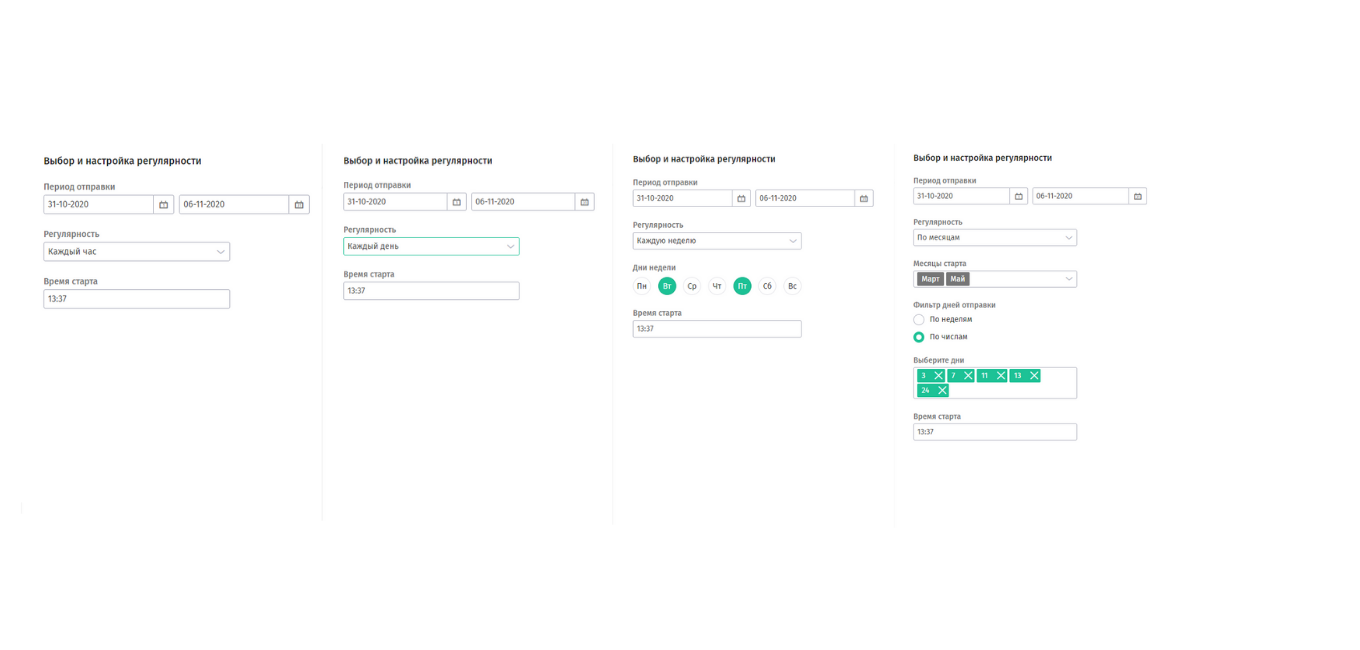The image size is (1360, 650).
Task: Open end date calendar in Каждый день form
Action: coord(585,202)
